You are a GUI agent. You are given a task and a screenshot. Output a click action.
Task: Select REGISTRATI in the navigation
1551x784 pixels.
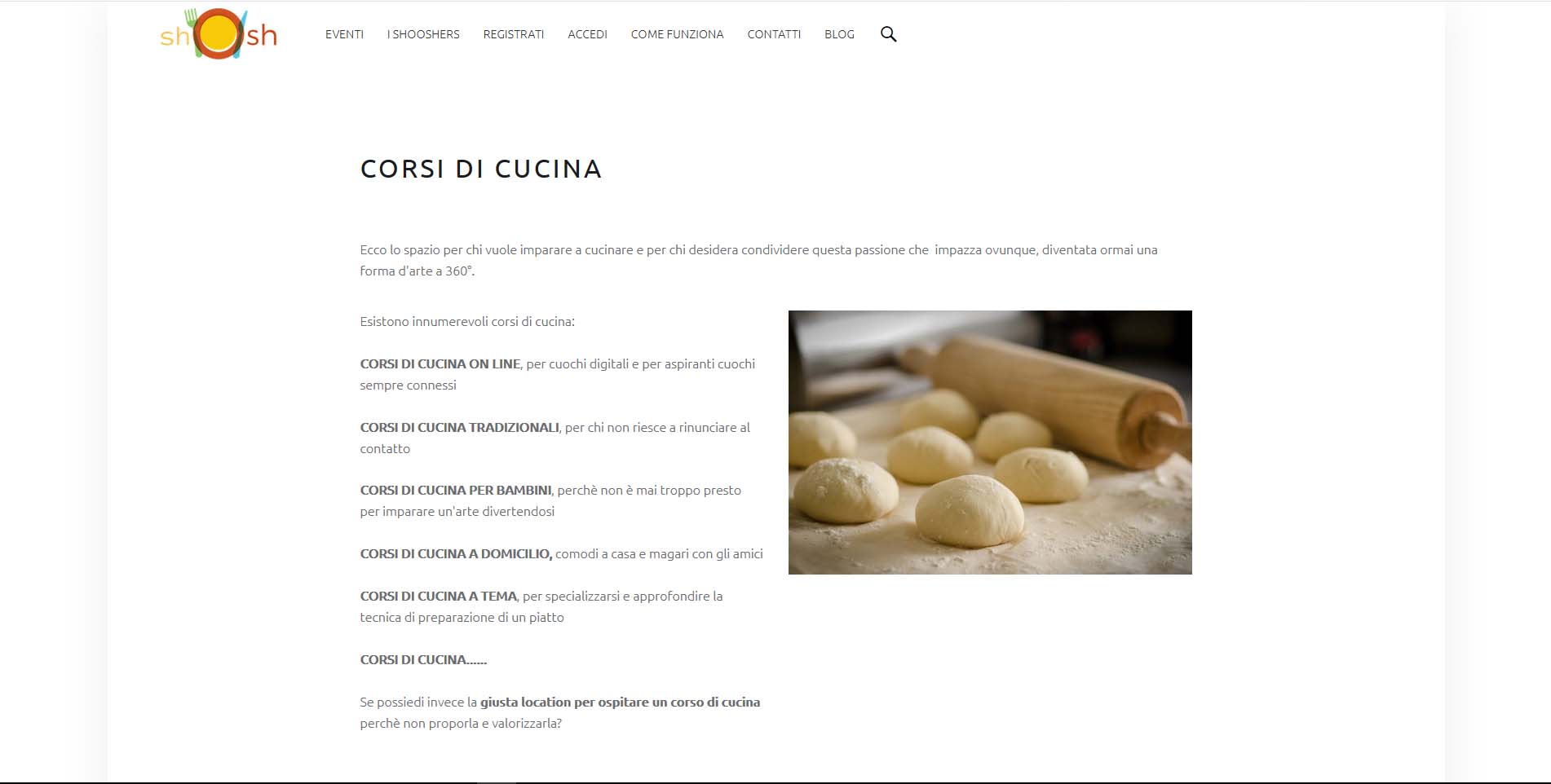point(514,34)
